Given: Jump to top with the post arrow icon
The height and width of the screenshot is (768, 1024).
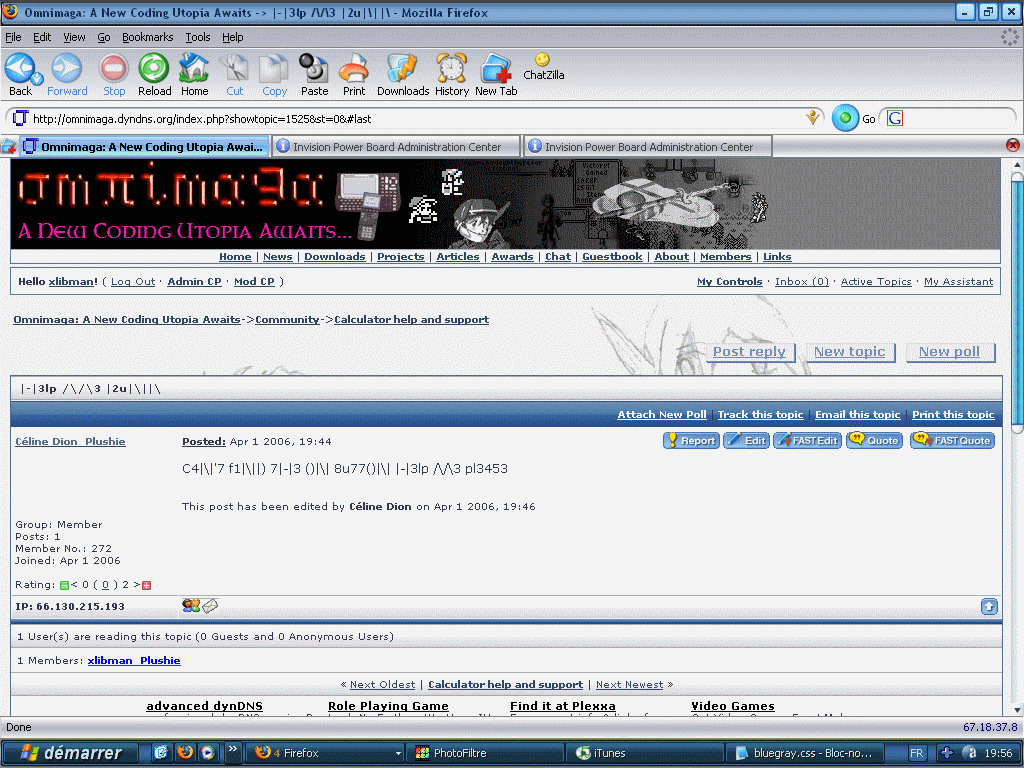Looking at the screenshot, I should click(x=989, y=607).
